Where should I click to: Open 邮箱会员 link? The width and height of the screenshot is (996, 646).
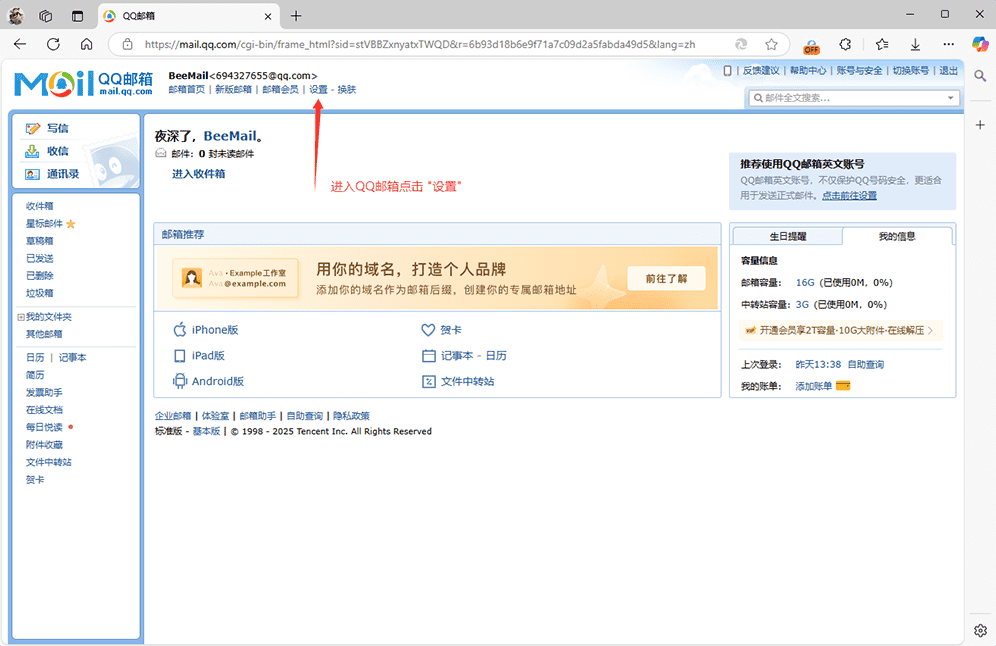(x=280, y=90)
